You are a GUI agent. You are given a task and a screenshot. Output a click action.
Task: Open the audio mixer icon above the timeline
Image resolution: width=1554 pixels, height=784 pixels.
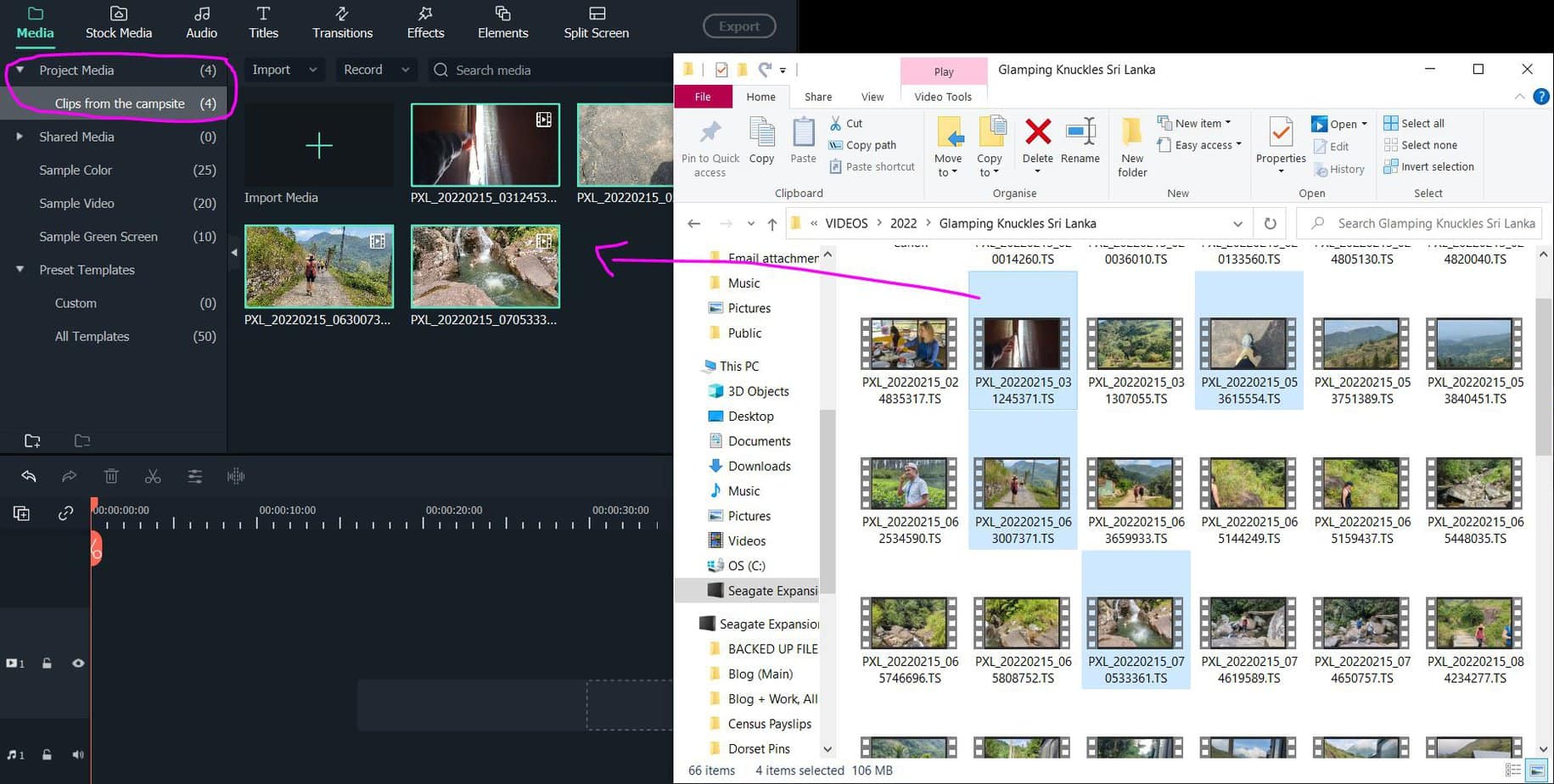235,476
